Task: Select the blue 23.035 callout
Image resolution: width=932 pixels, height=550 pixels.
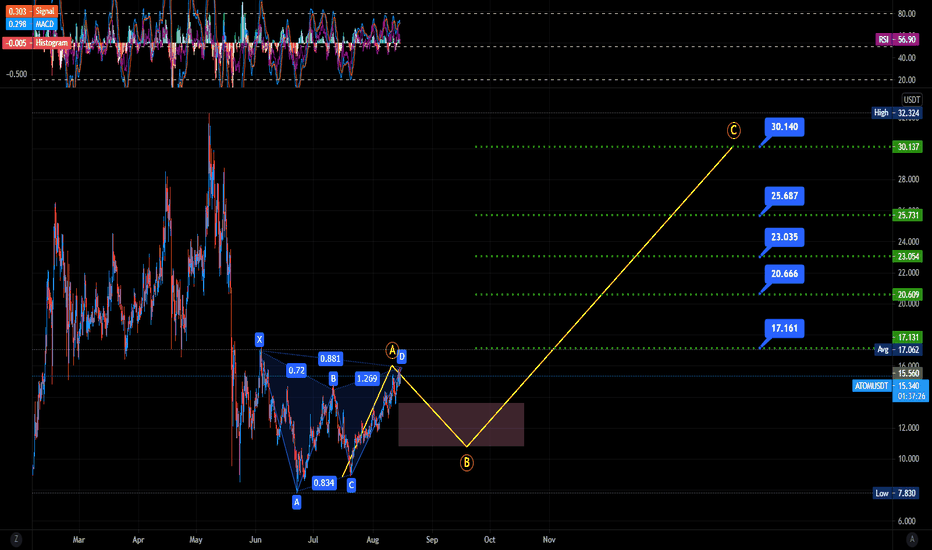Action: (784, 237)
